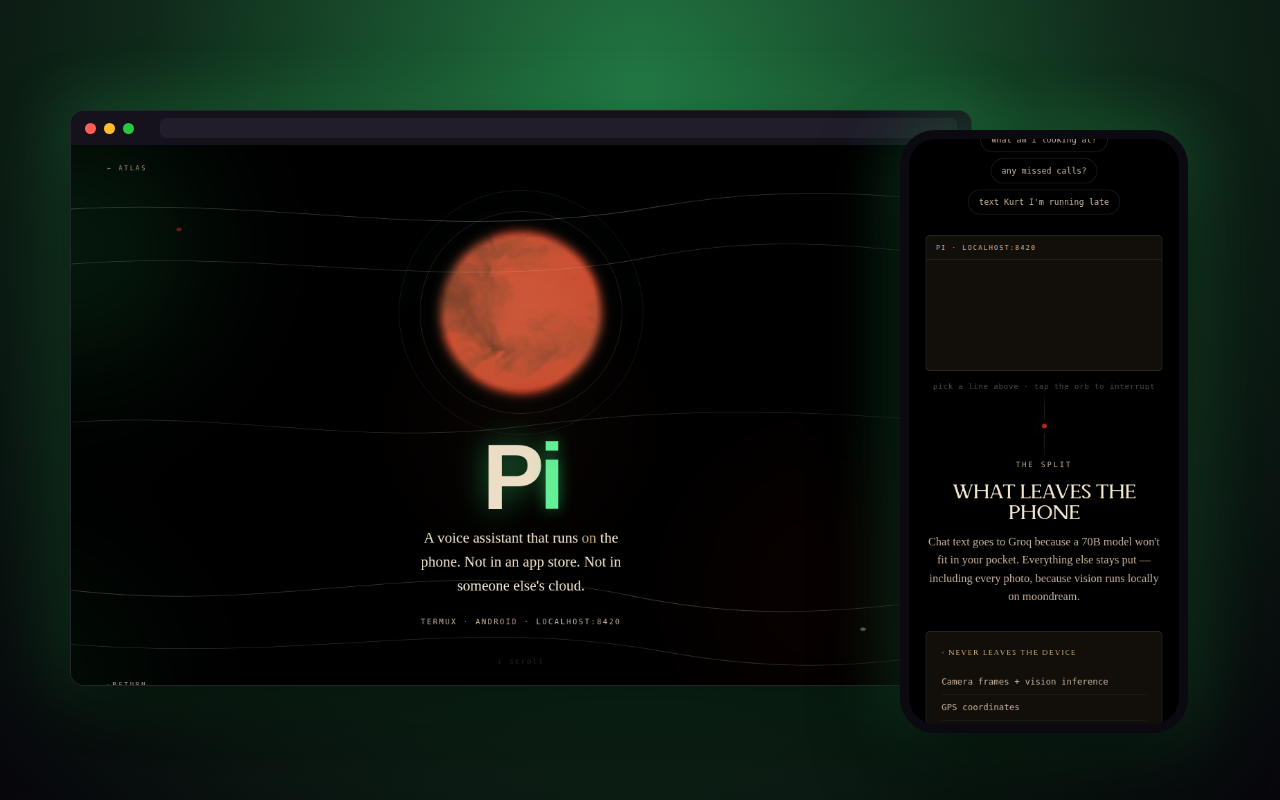1280x800 pixels.
Task: Click inside the empty phone console panel
Action: 1044,315
